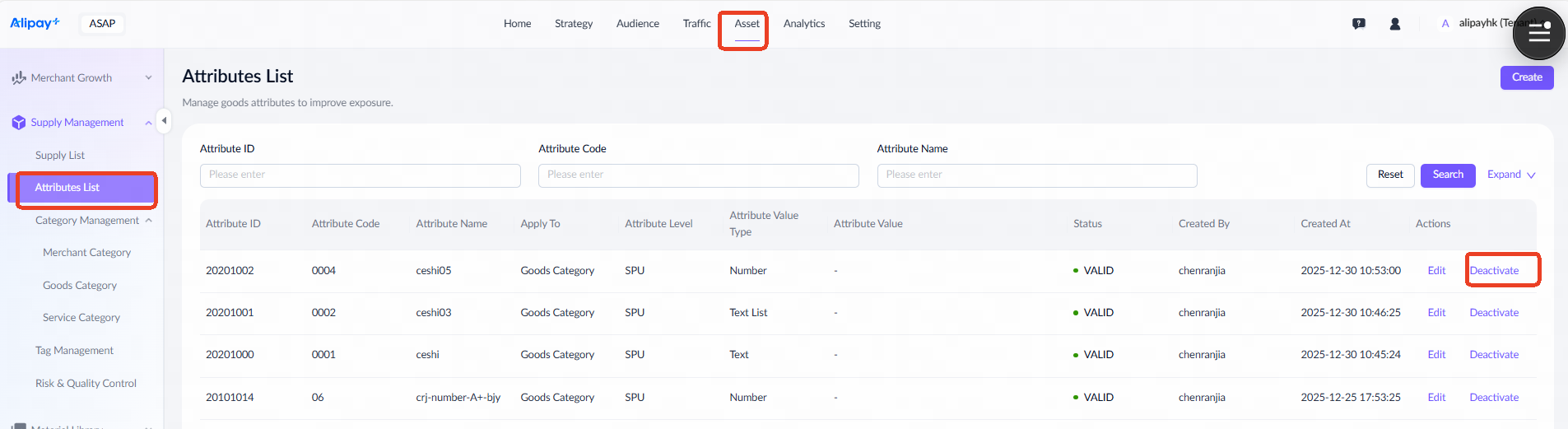Collapse the Category Management submenu
The image size is (1568, 429).
coord(149,221)
